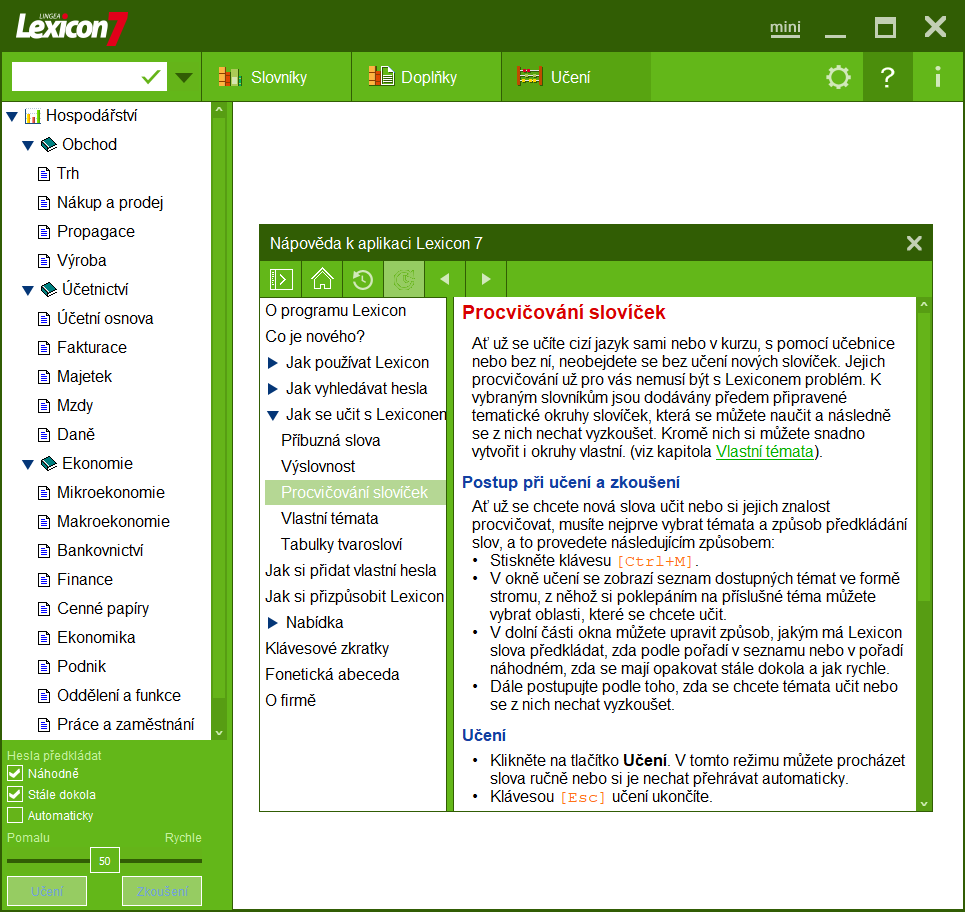
Task: Click the document icon beside Bankovnictví
Action: [44, 551]
